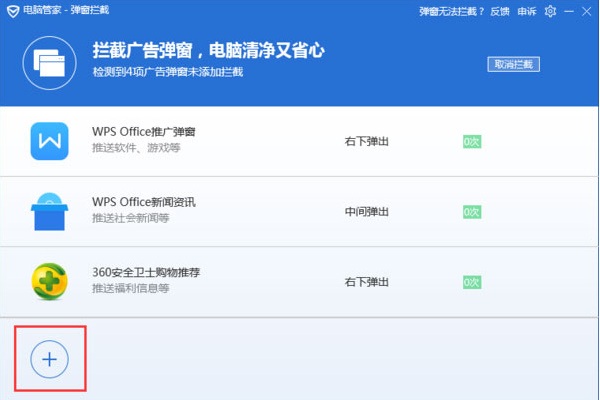Click 中间弹出 text in news row
Viewport: 600px width, 400px height.
click(367, 212)
